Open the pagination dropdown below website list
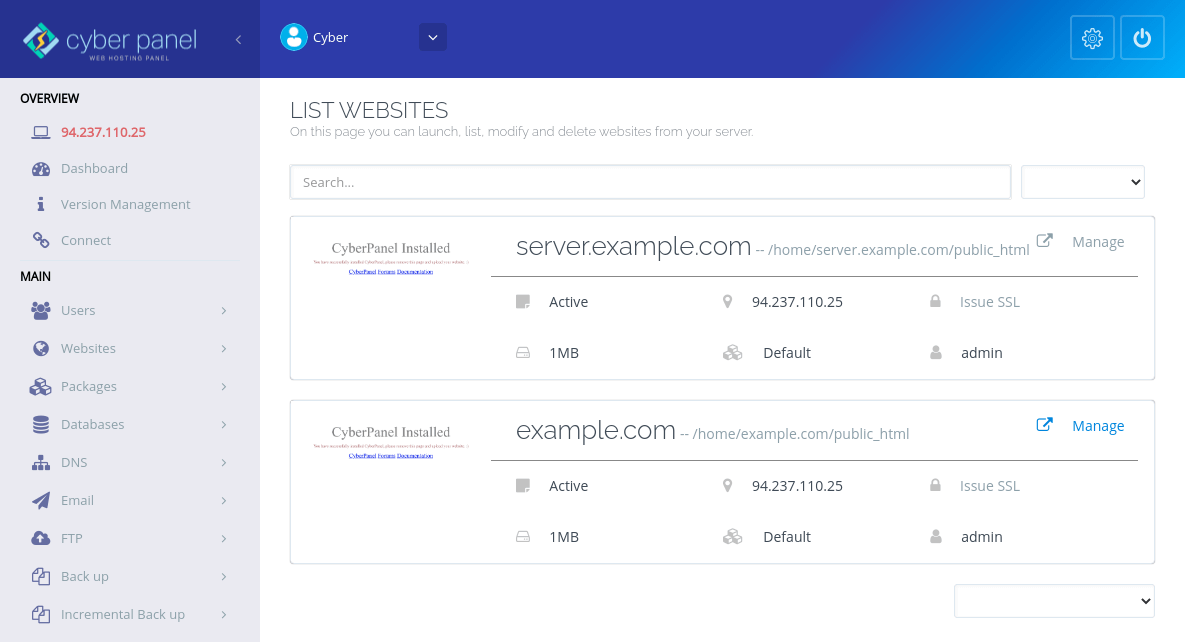1185x642 pixels. pyautogui.click(x=1054, y=601)
